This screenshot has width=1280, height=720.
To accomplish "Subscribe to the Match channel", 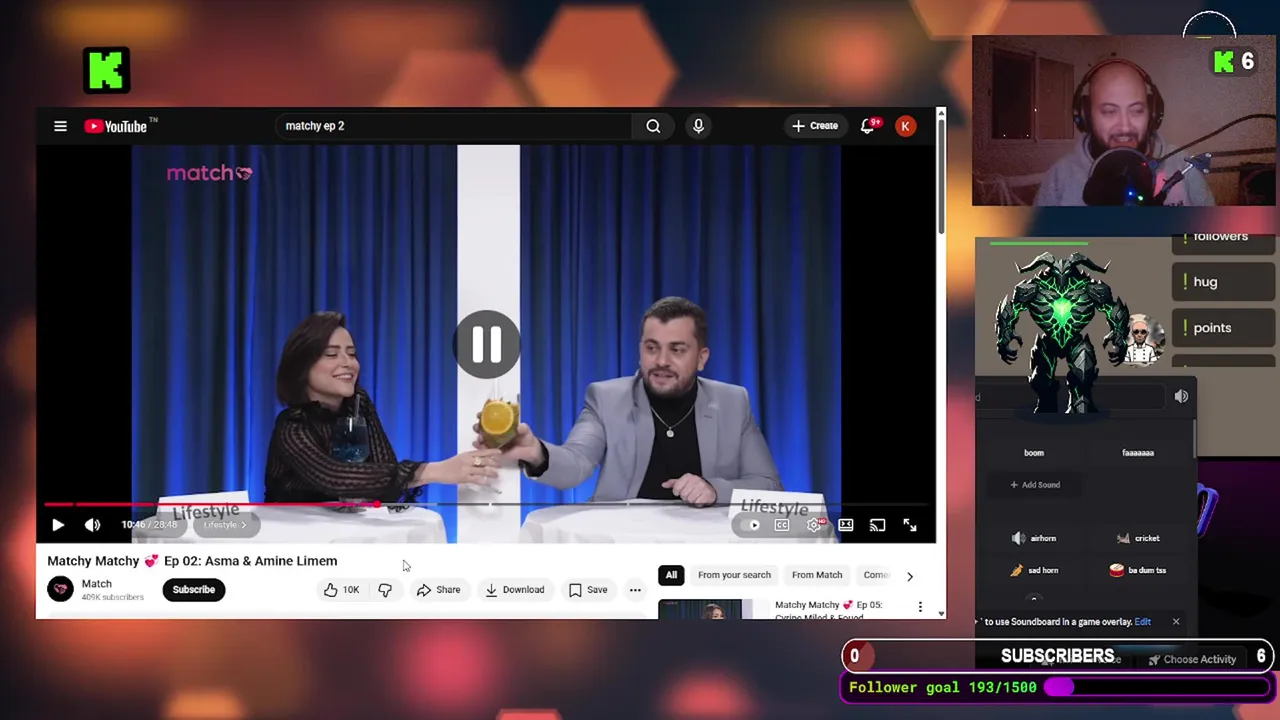I will tap(193, 590).
